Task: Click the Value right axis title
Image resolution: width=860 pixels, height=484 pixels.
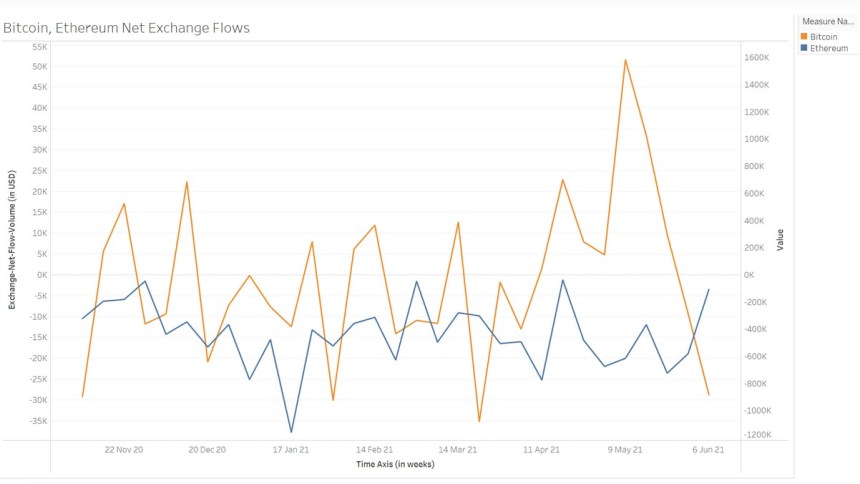Action: pyautogui.click(x=780, y=240)
